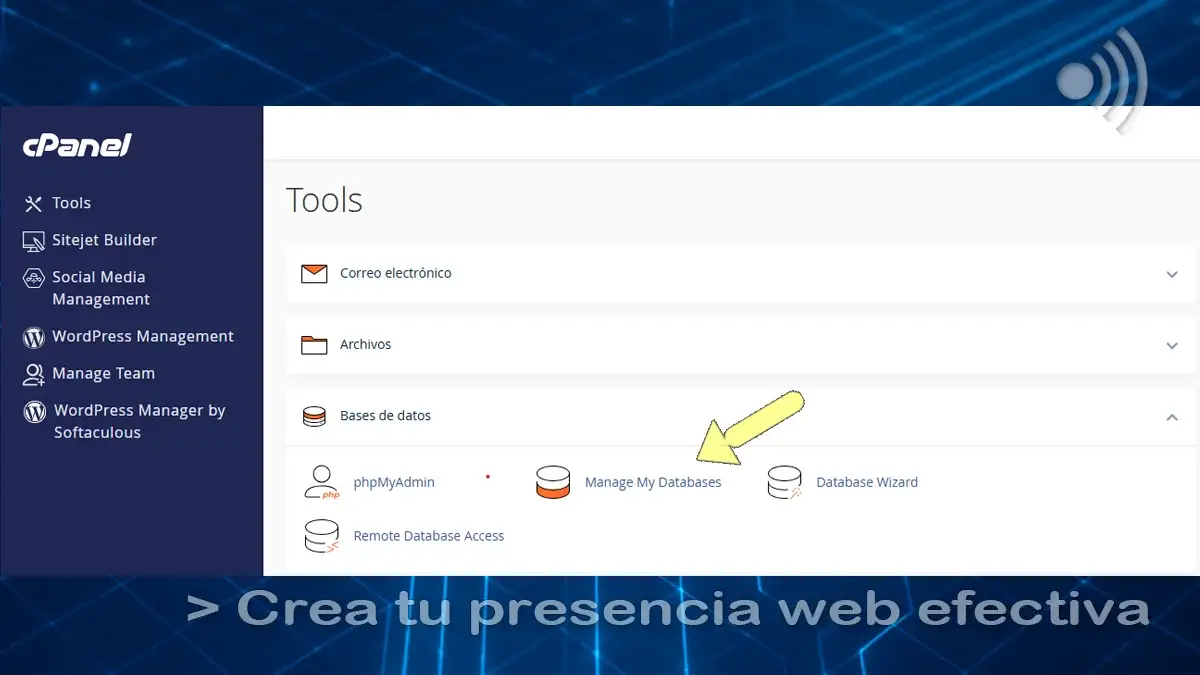Click the Social Media Management icon

pyautogui.click(x=34, y=278)
